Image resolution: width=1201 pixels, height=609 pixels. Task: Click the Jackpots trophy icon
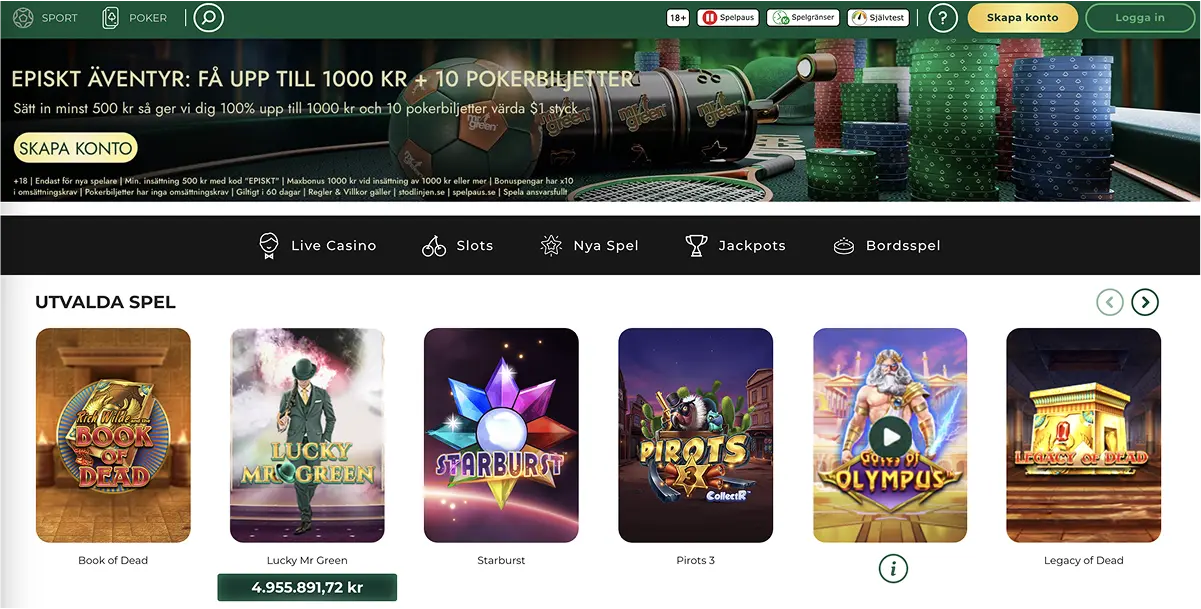(x=697, y=244)
